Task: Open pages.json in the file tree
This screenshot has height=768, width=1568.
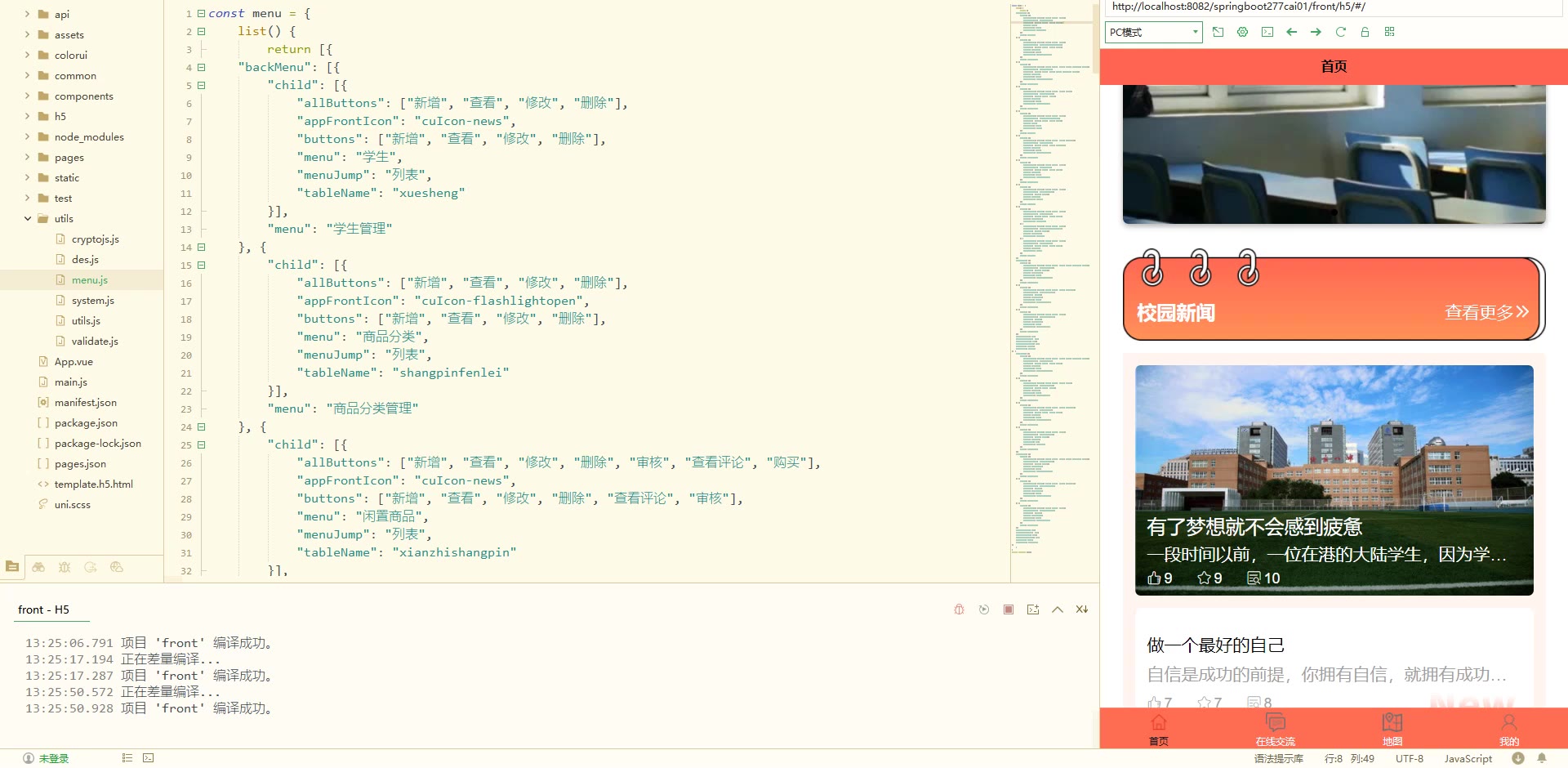Action: coord(80,463)
